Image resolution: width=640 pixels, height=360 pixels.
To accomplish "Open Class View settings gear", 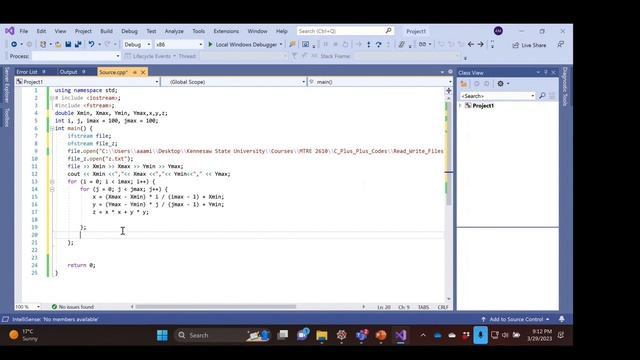I will 500,84.
